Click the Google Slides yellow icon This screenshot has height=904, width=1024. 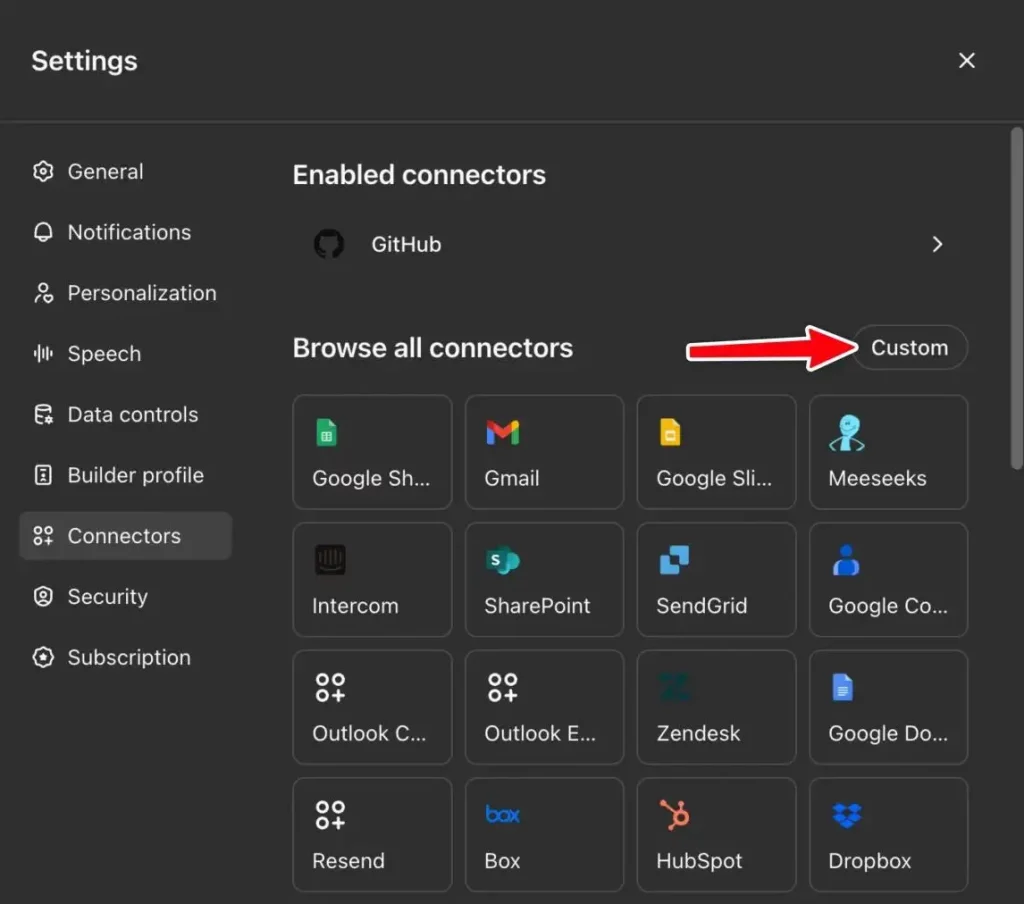point(670,432)
